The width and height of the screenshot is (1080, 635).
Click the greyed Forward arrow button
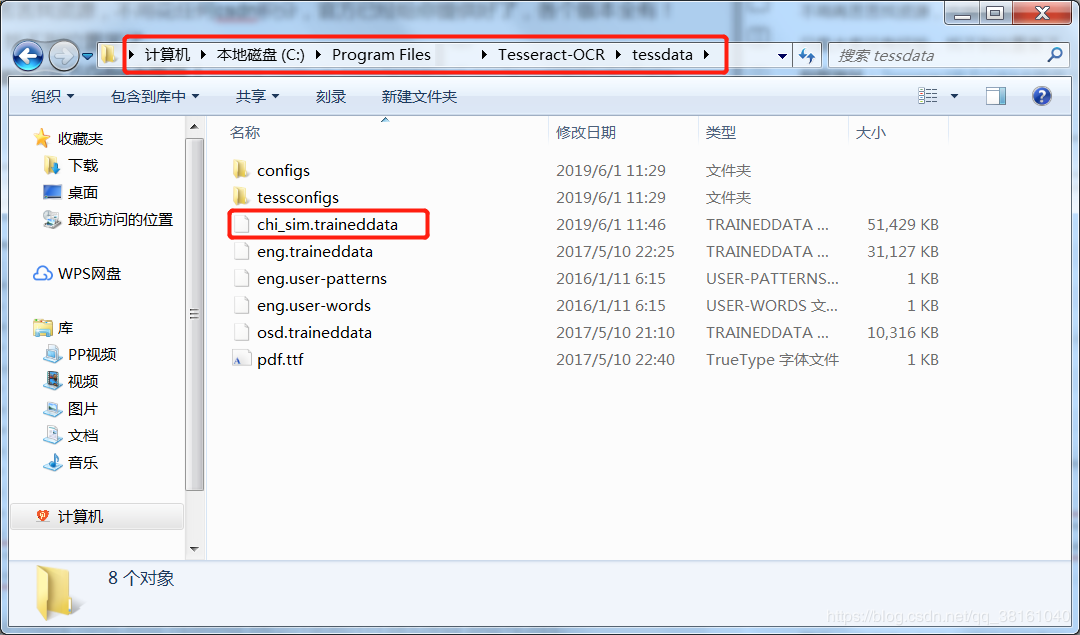[63, 56]
